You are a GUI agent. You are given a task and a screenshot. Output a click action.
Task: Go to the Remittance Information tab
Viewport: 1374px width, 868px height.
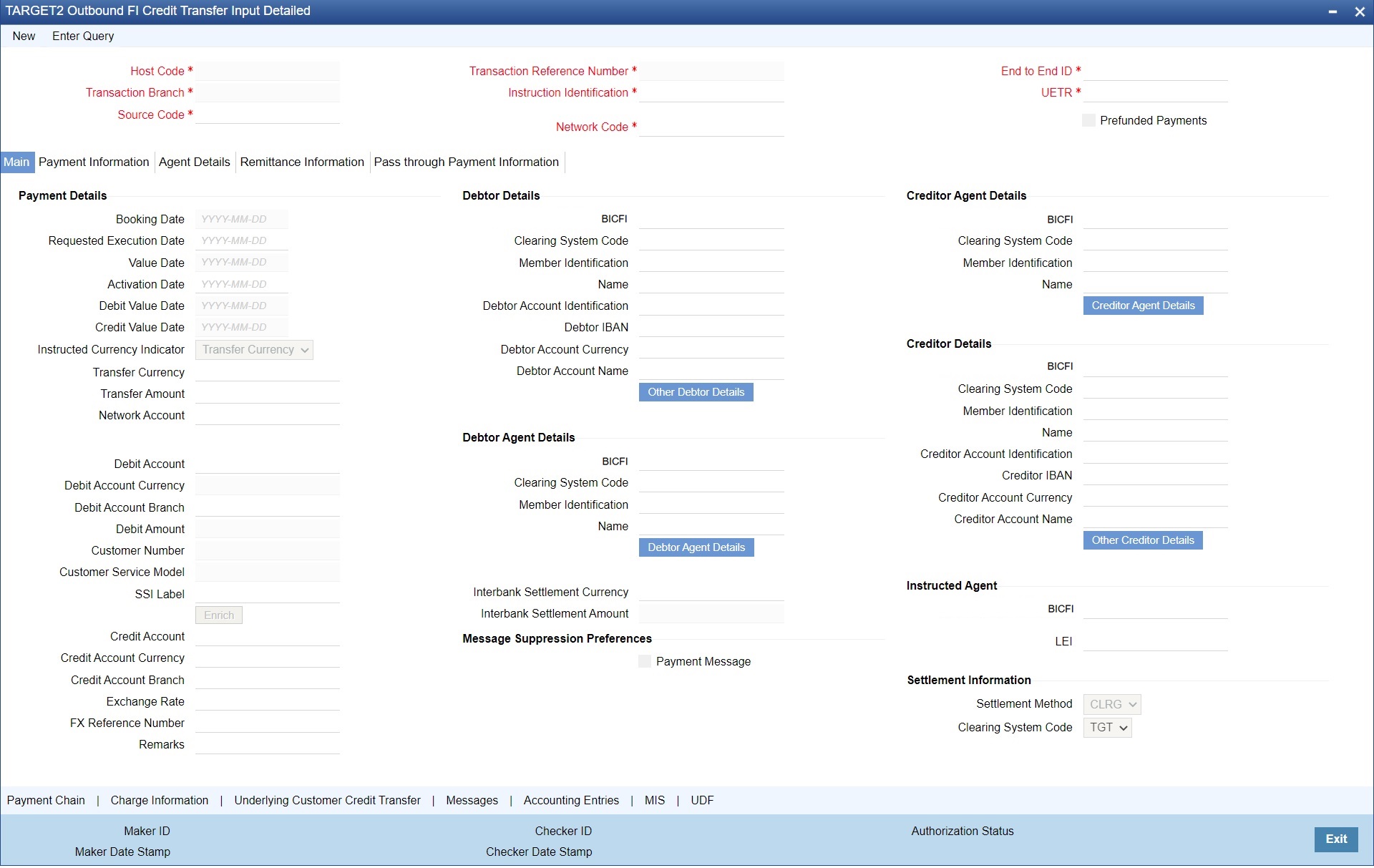[302, 162]
